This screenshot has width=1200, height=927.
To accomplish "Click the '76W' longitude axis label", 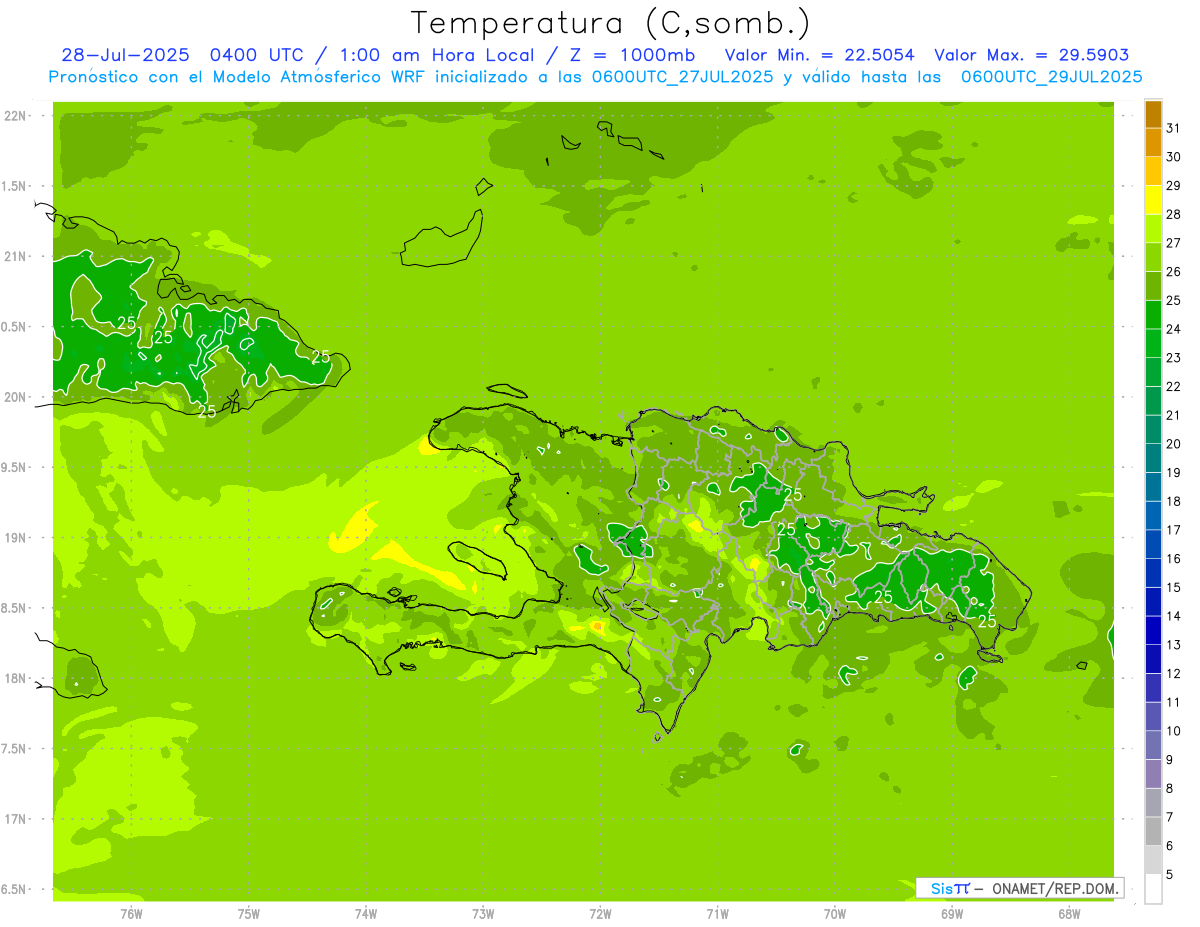I will pos(131,914).
